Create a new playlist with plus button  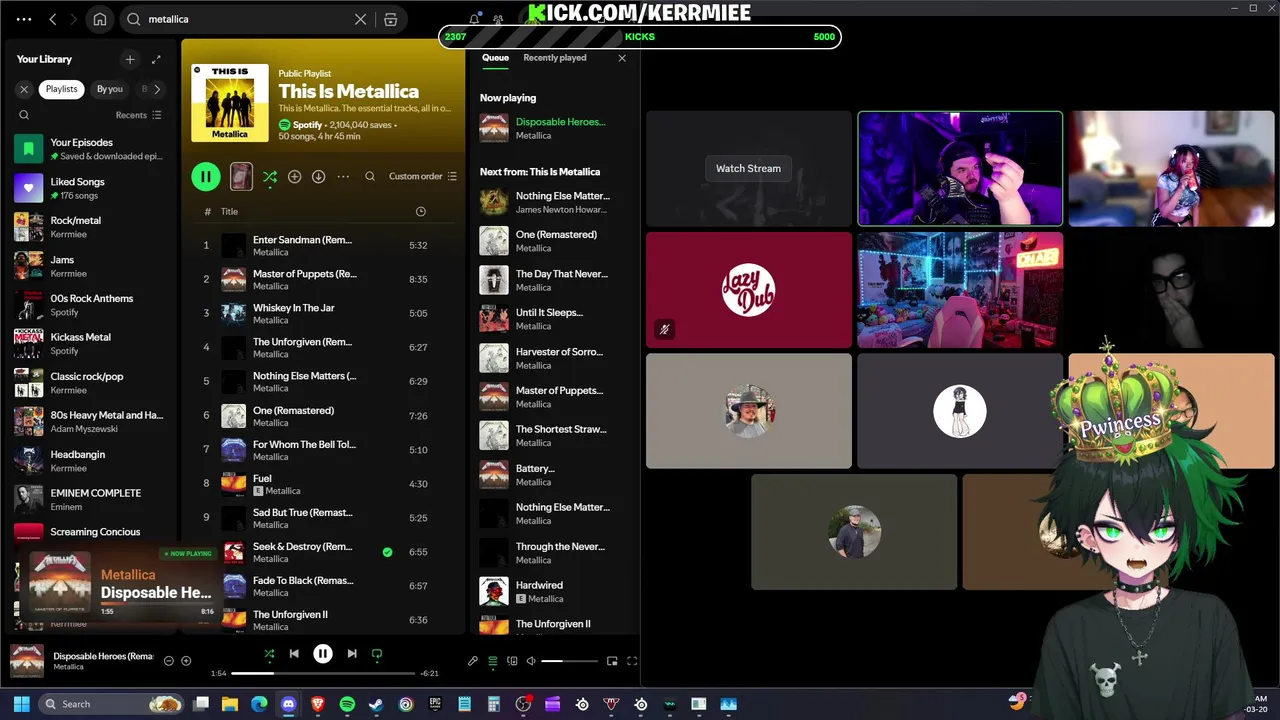[130, 59]
